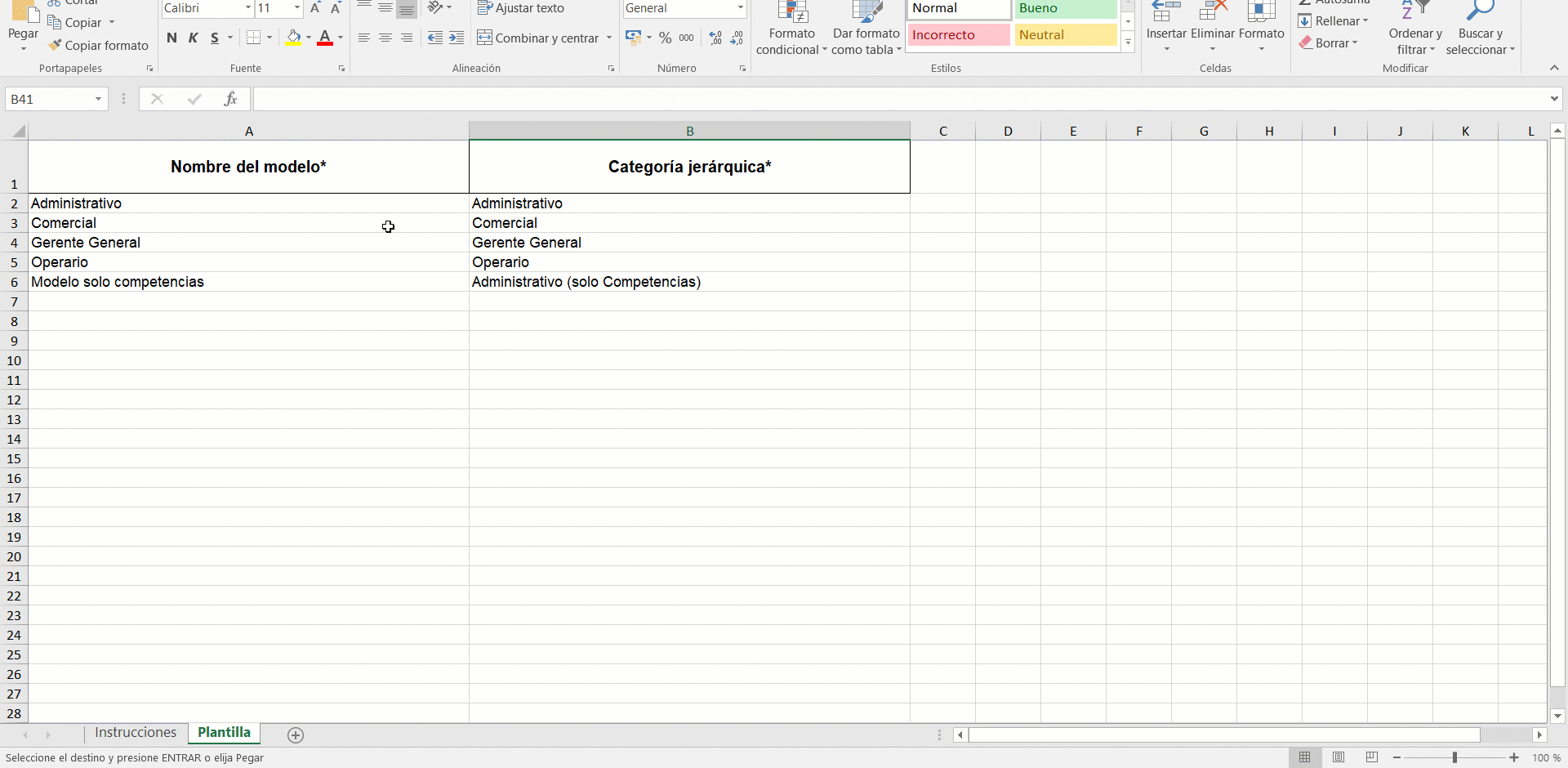This screenshot has height=768, width=1568.
Task: Increase font size icon
Action: (x=315, y=8)
